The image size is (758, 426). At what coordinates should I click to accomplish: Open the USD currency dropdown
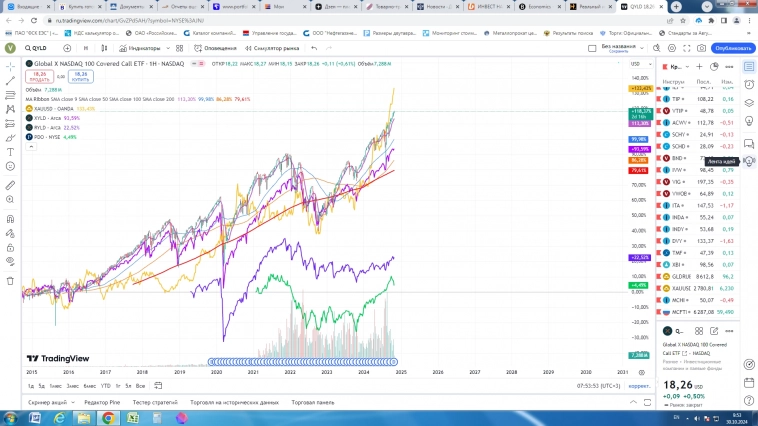tap(641, 64)
